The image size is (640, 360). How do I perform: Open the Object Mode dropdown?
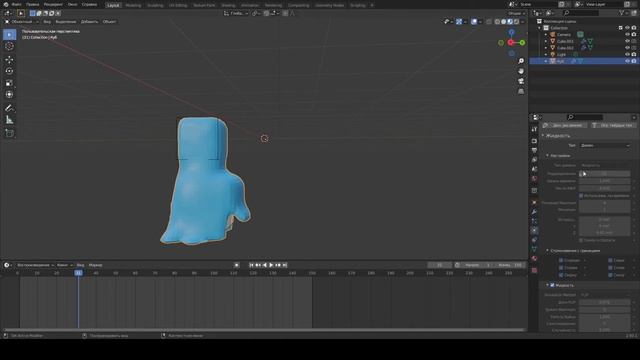(21, 22)
